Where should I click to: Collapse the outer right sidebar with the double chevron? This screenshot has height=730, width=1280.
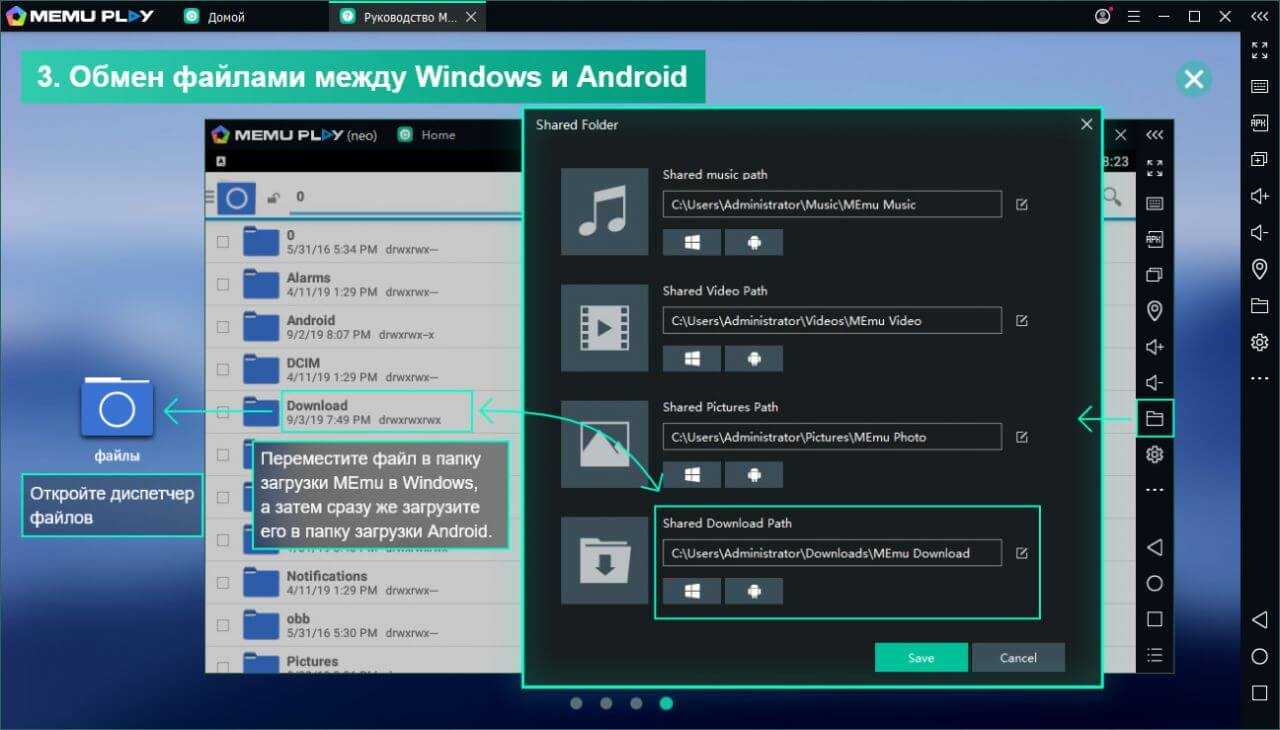(x=1259, y=17)
